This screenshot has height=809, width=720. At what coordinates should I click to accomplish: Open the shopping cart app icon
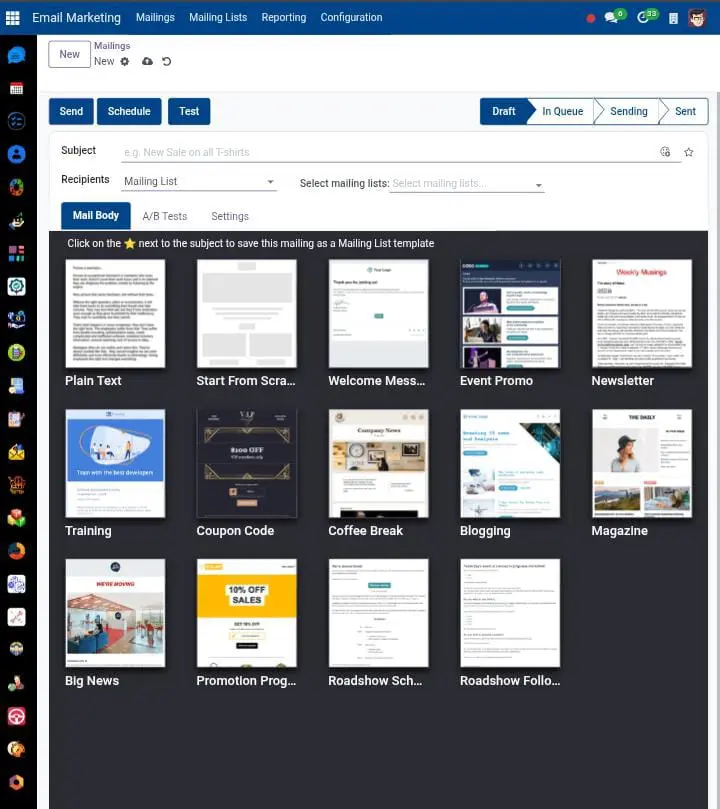tap(17, 485)
